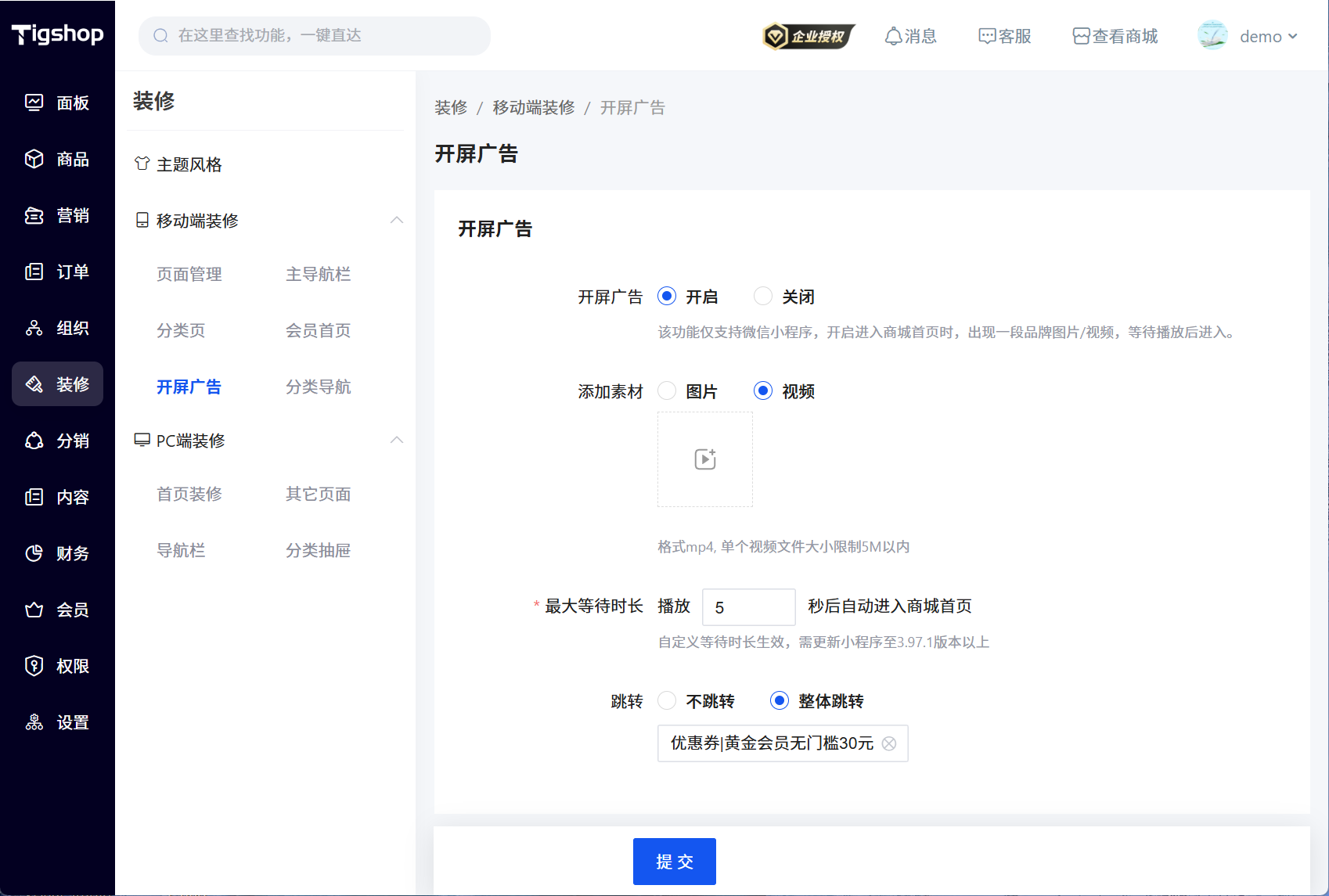Open the Page Management submenu item
The width and height of the screenshot is (1329, 896).
click(189, 275)
